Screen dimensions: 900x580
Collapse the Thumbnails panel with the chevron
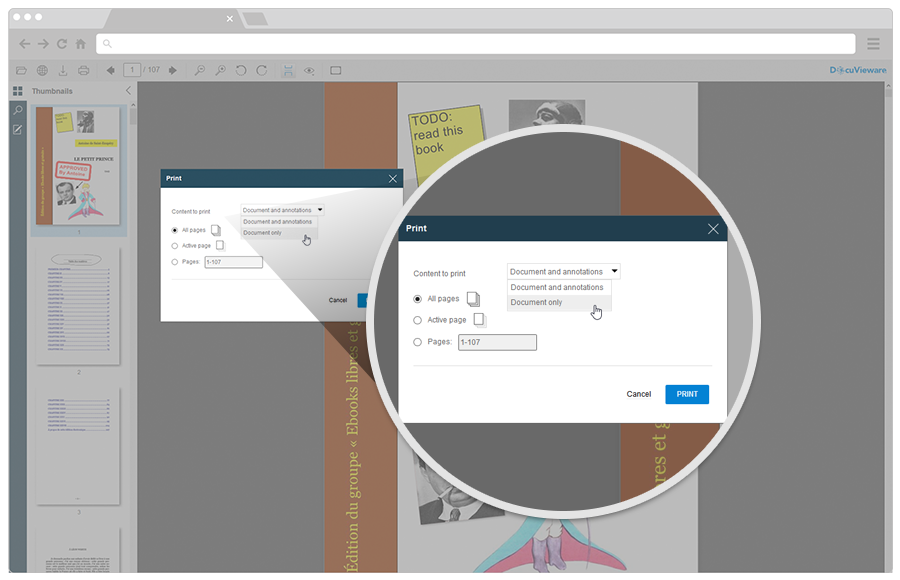coord(127,90)
